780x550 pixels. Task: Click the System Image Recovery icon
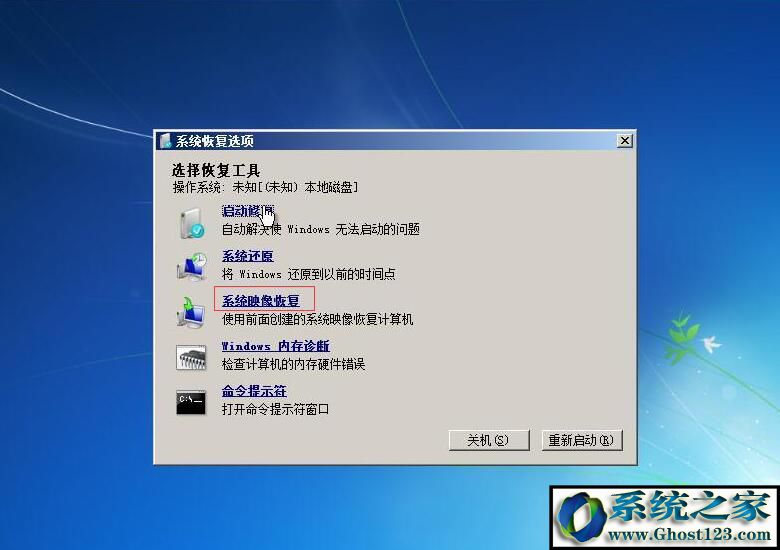tap(191, 311)
